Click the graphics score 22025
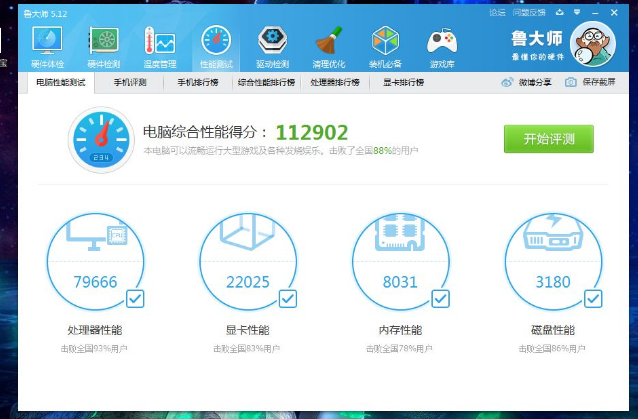The height and width of the screenshot is (419, 638). click(248, 282)
